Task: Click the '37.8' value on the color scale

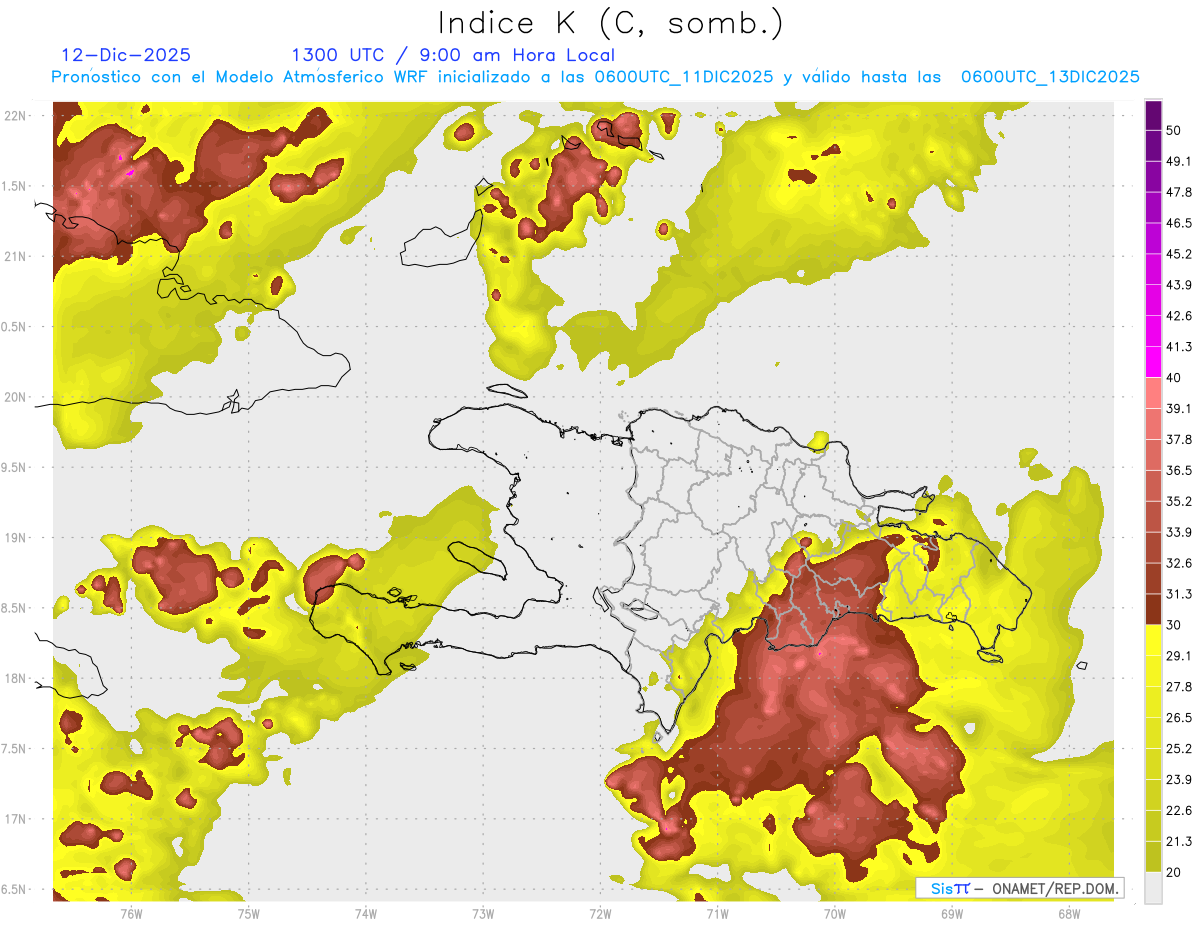Action: [x=1179, y=440]
